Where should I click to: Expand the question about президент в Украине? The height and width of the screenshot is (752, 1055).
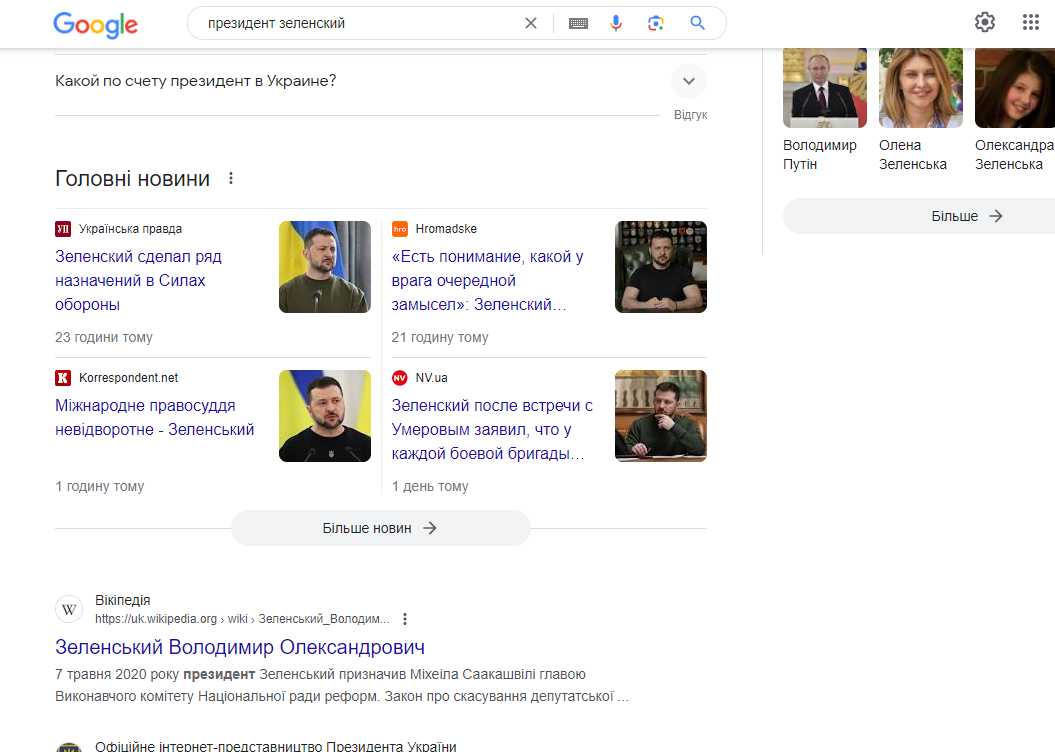point(688,81)
